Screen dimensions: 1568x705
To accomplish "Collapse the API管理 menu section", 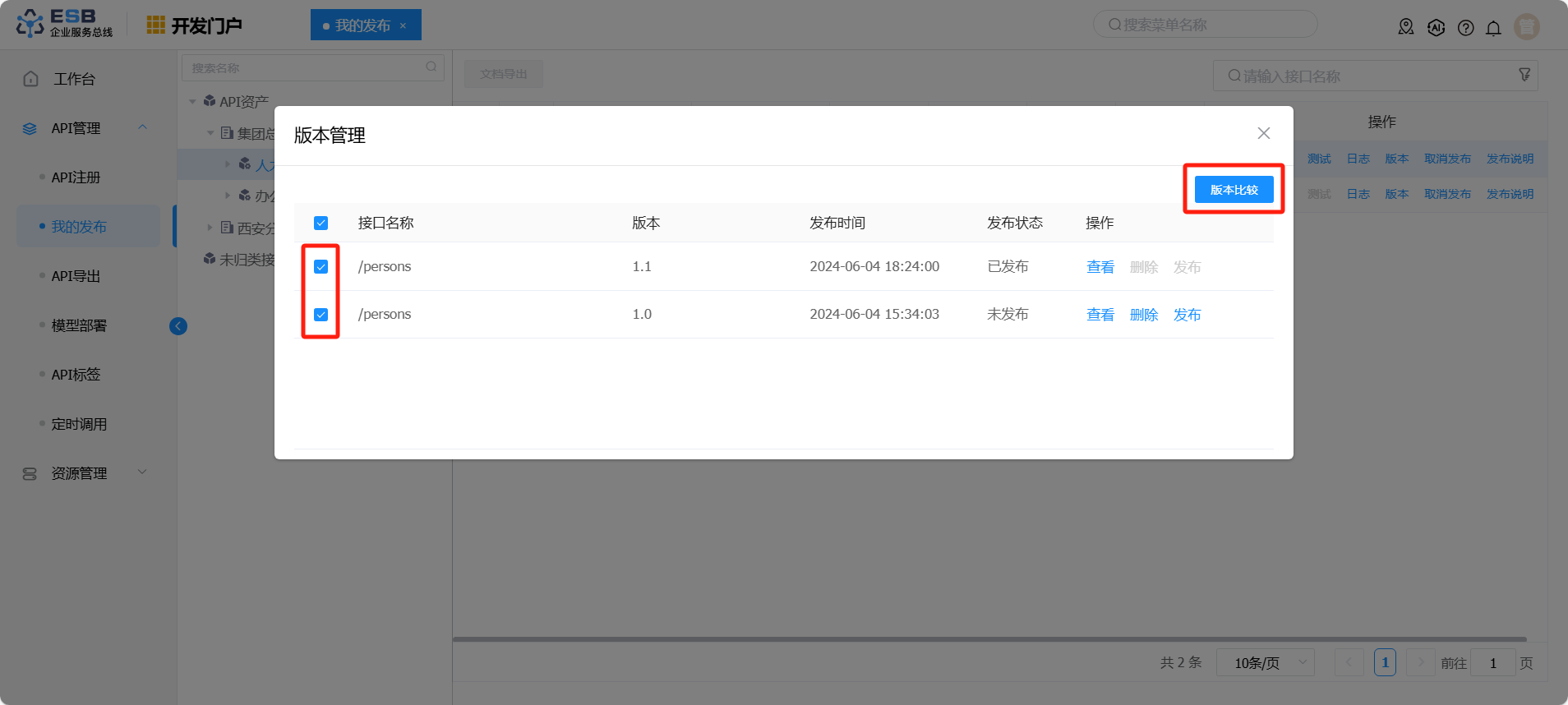I will (143, 127).
